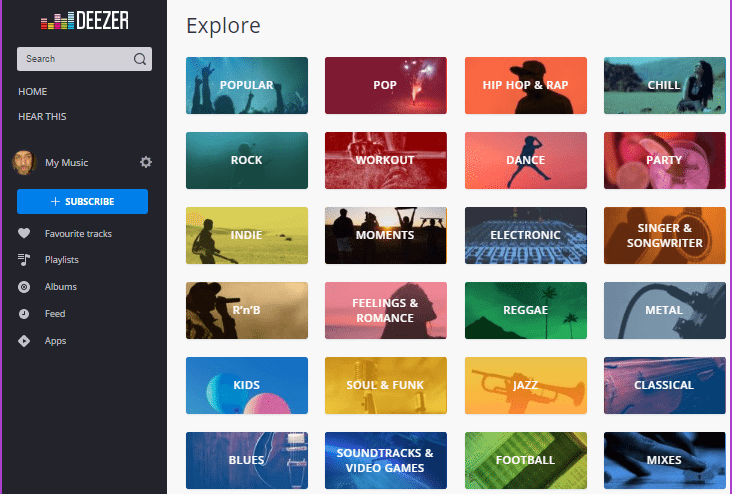The height and width of the screenshot is (494, 732).
Task: Open the POP genre tile
Action: pyautogui.click(x=386, y=85)
